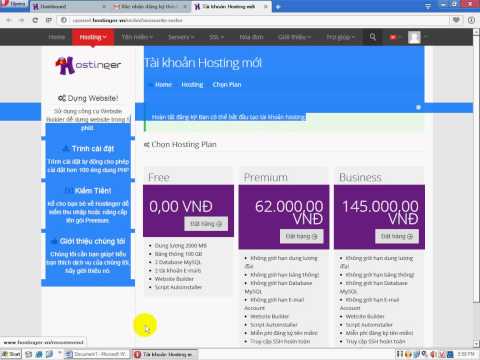Click the scrollbar up arrow
480x360 pixels.
(476, 32)
